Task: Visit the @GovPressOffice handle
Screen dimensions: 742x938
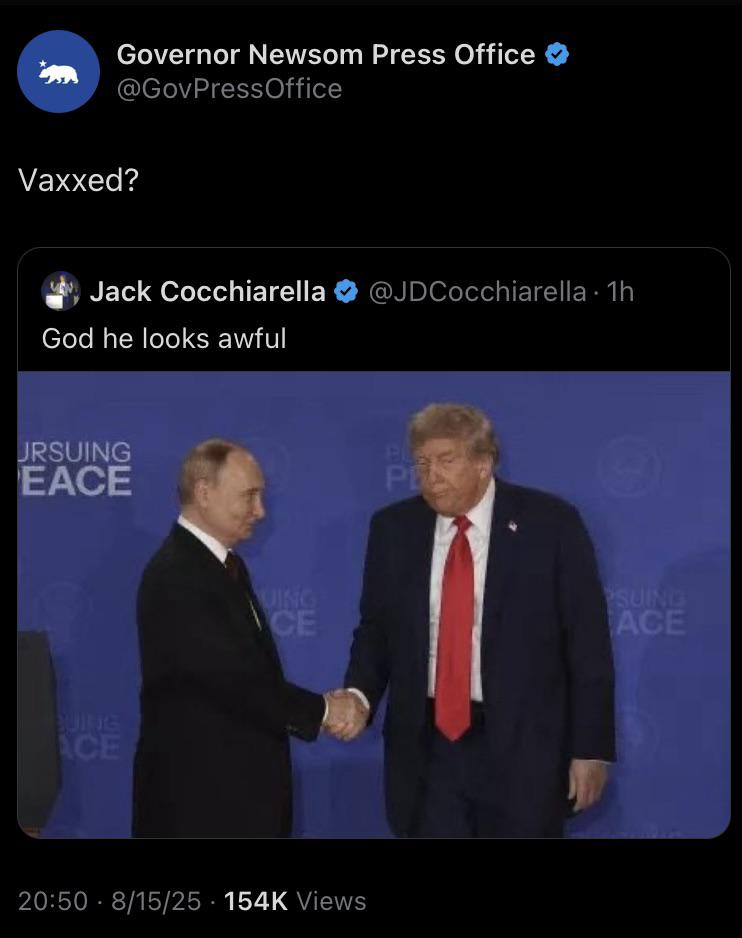Action: pyautogui.click(x=229, y=89)
